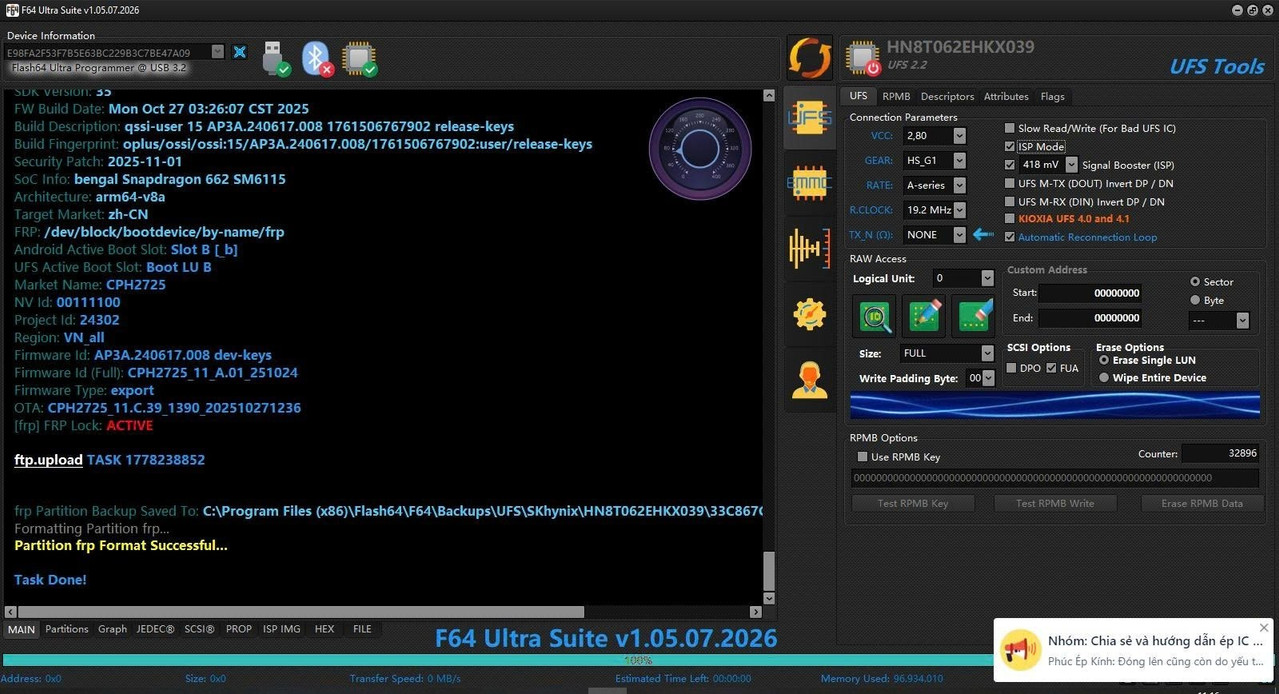The width and height of the screenshot is (1279, 694).
Task: Toggle the ISP Mode checkbox
Action: point(1009,146)
